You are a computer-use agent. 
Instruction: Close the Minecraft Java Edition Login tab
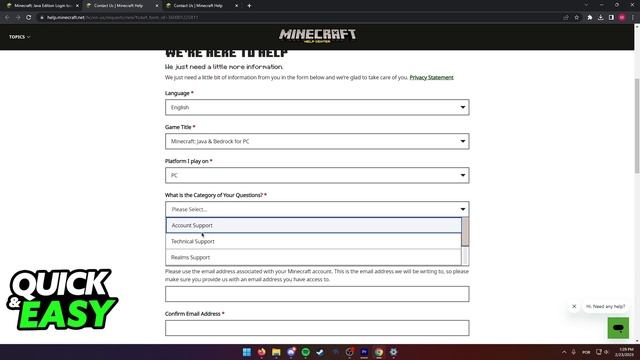pyautogui.click(x=77, y=6)
